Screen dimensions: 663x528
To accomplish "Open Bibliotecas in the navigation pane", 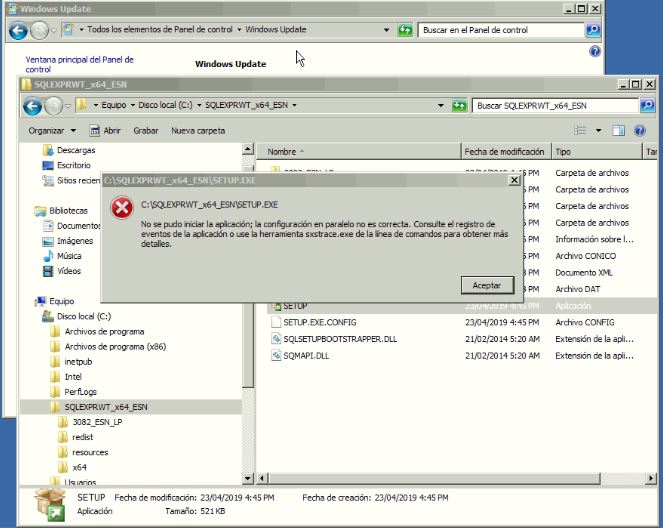I will (x=61, y=211).
